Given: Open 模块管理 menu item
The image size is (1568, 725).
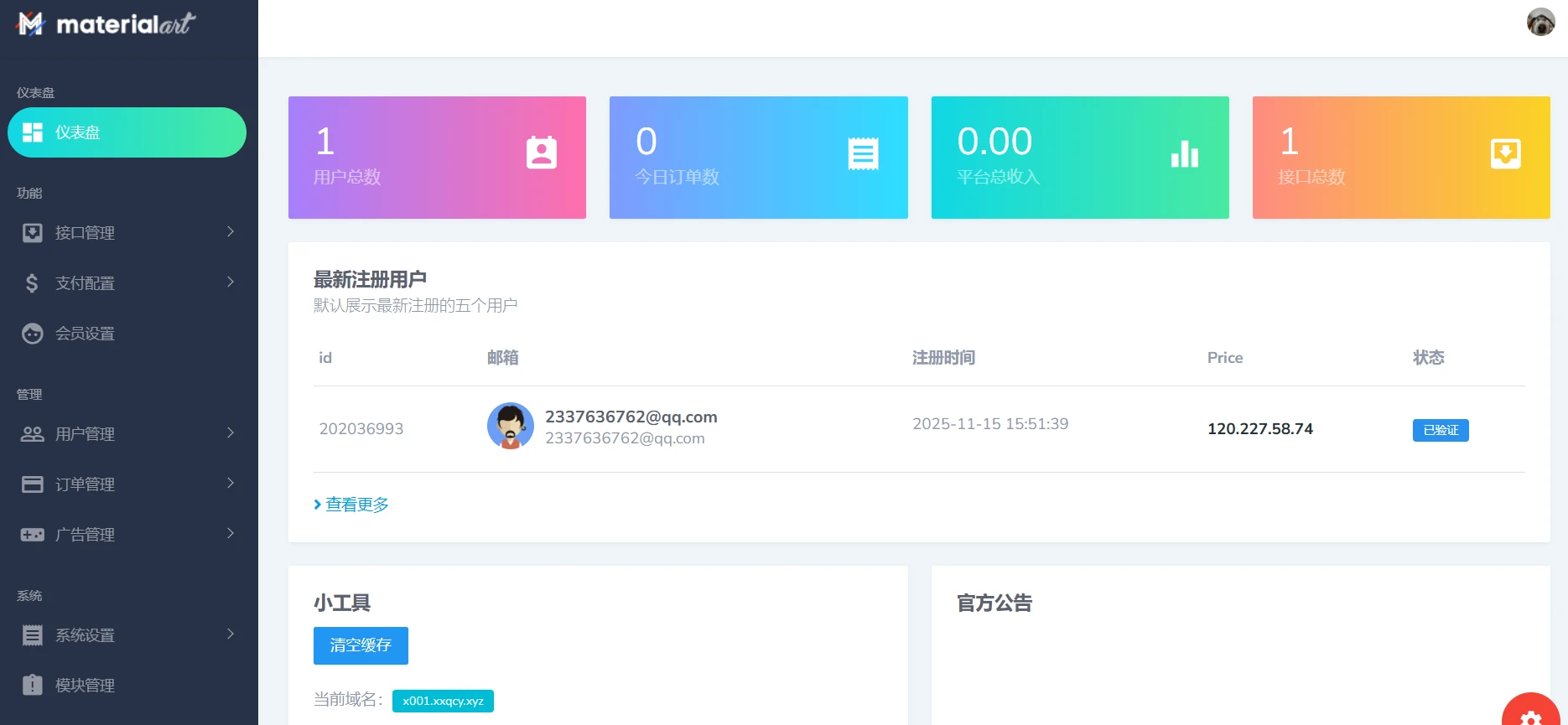Looking at the screenshot, I should coord(127,686).
